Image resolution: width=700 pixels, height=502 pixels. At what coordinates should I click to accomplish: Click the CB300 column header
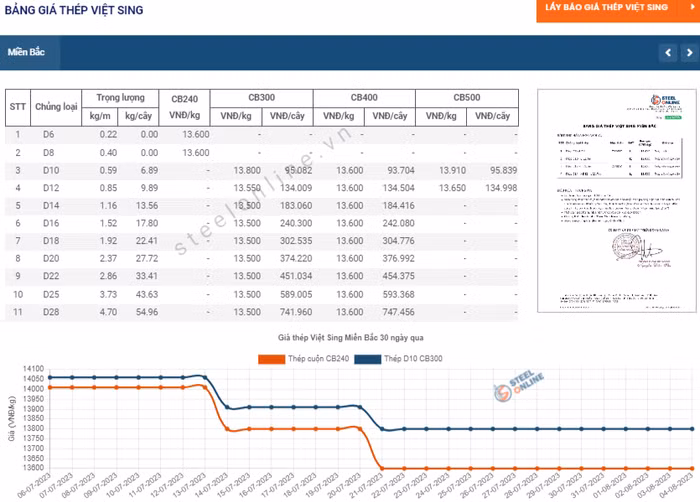(261, 98)
